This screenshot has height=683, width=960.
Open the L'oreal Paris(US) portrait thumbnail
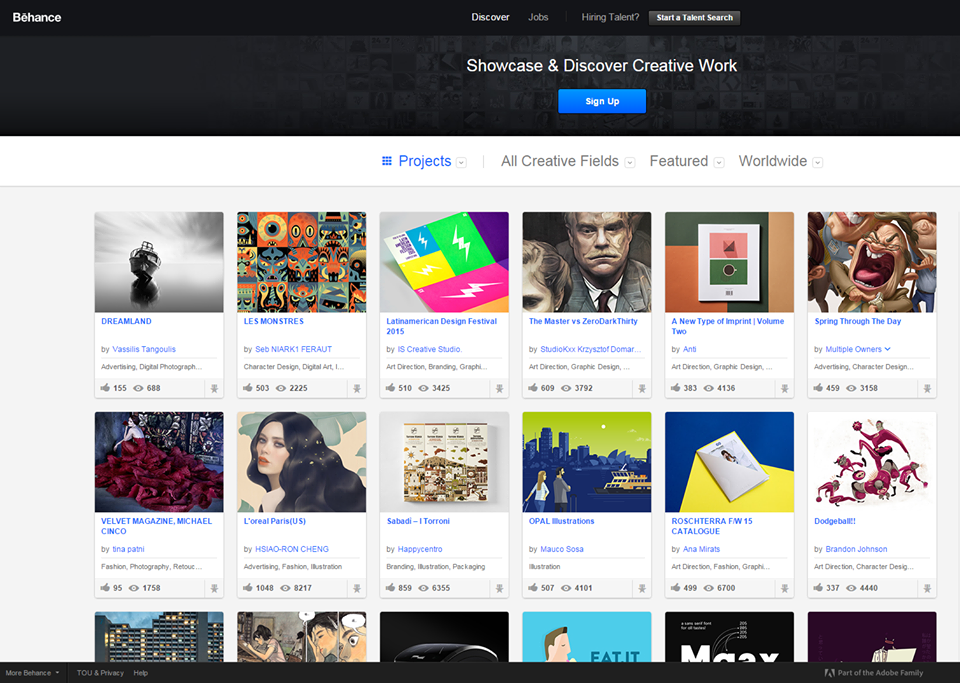tap(302, 462)
